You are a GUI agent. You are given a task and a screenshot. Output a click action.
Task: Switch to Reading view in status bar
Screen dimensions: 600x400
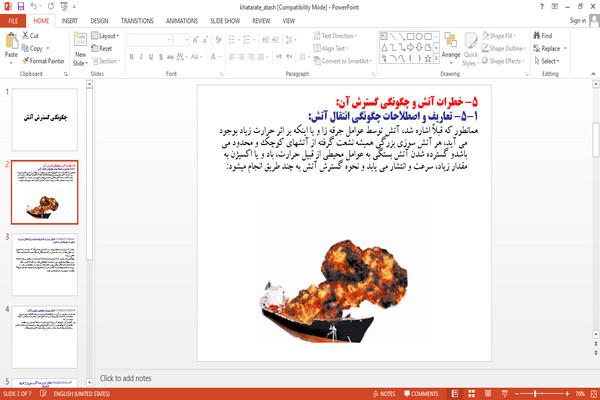pos(488,393)
